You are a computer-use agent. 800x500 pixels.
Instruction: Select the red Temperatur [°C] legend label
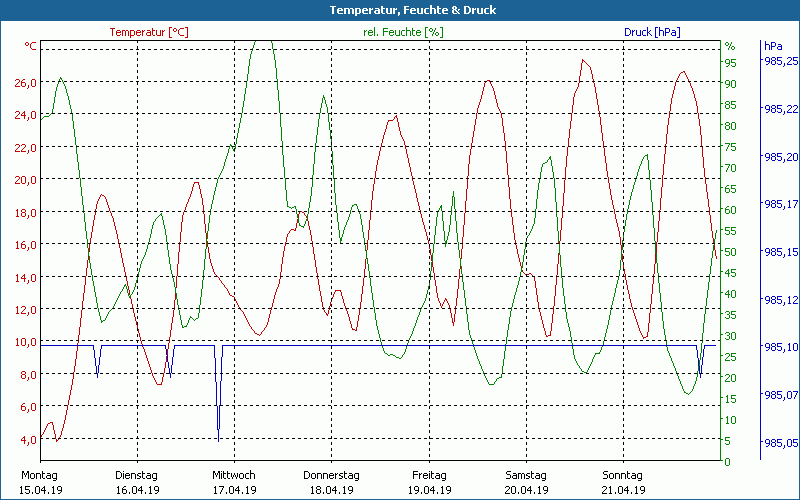148,32
